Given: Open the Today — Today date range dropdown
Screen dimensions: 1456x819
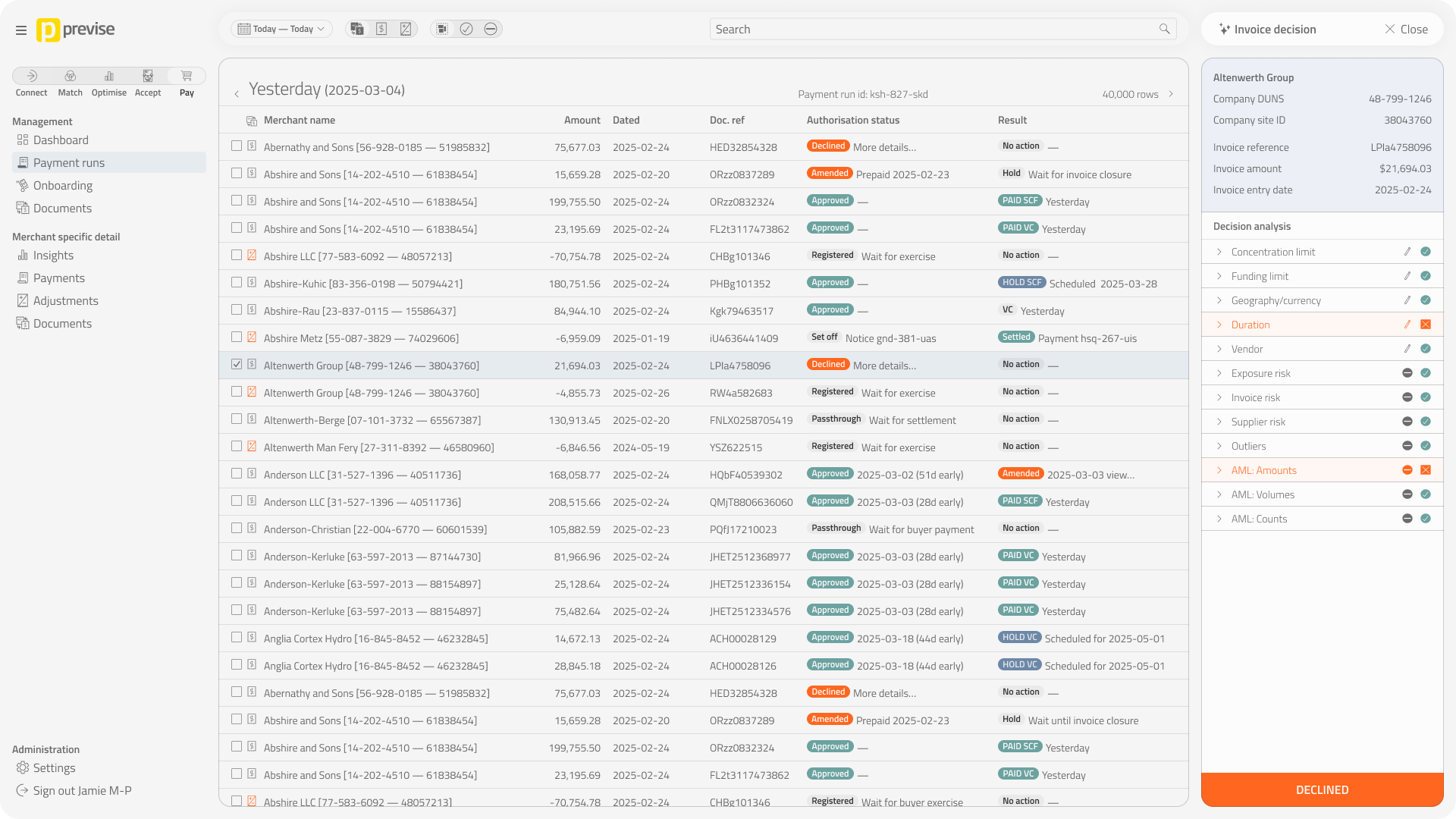Looking at the screenshot, I should pos(282,29).
